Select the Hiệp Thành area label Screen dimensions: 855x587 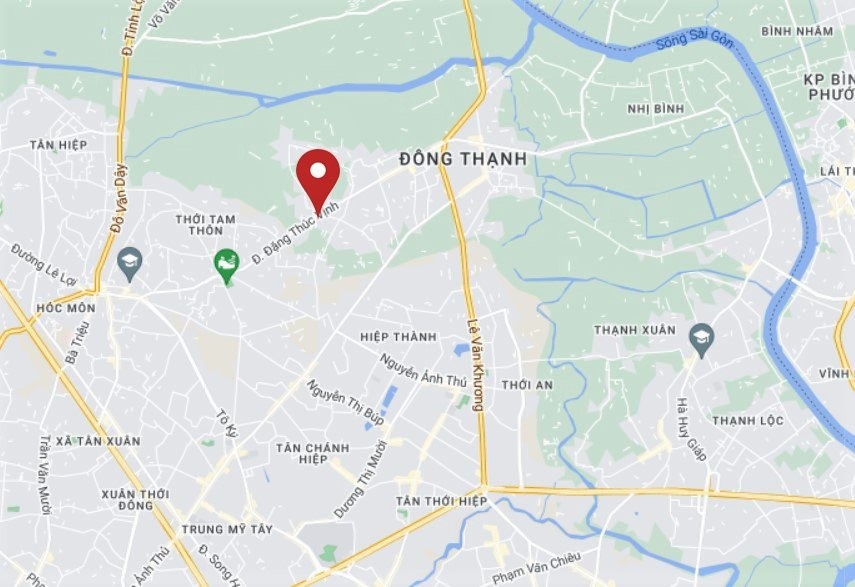398,337
